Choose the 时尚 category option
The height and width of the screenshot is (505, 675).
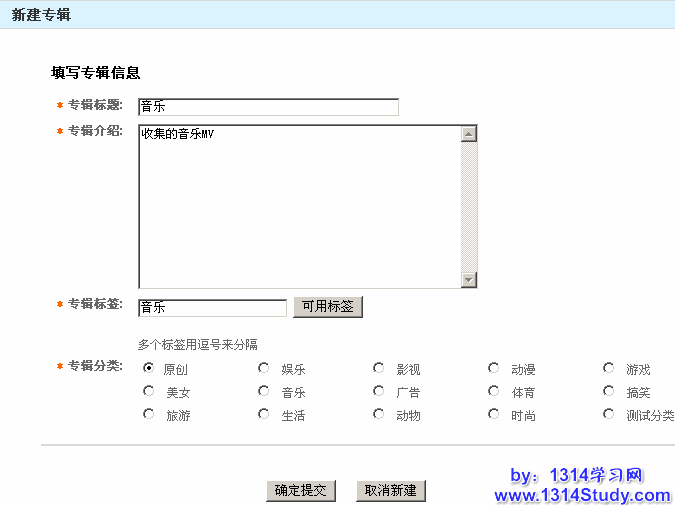pyautogui.click(x=494, y=414)
